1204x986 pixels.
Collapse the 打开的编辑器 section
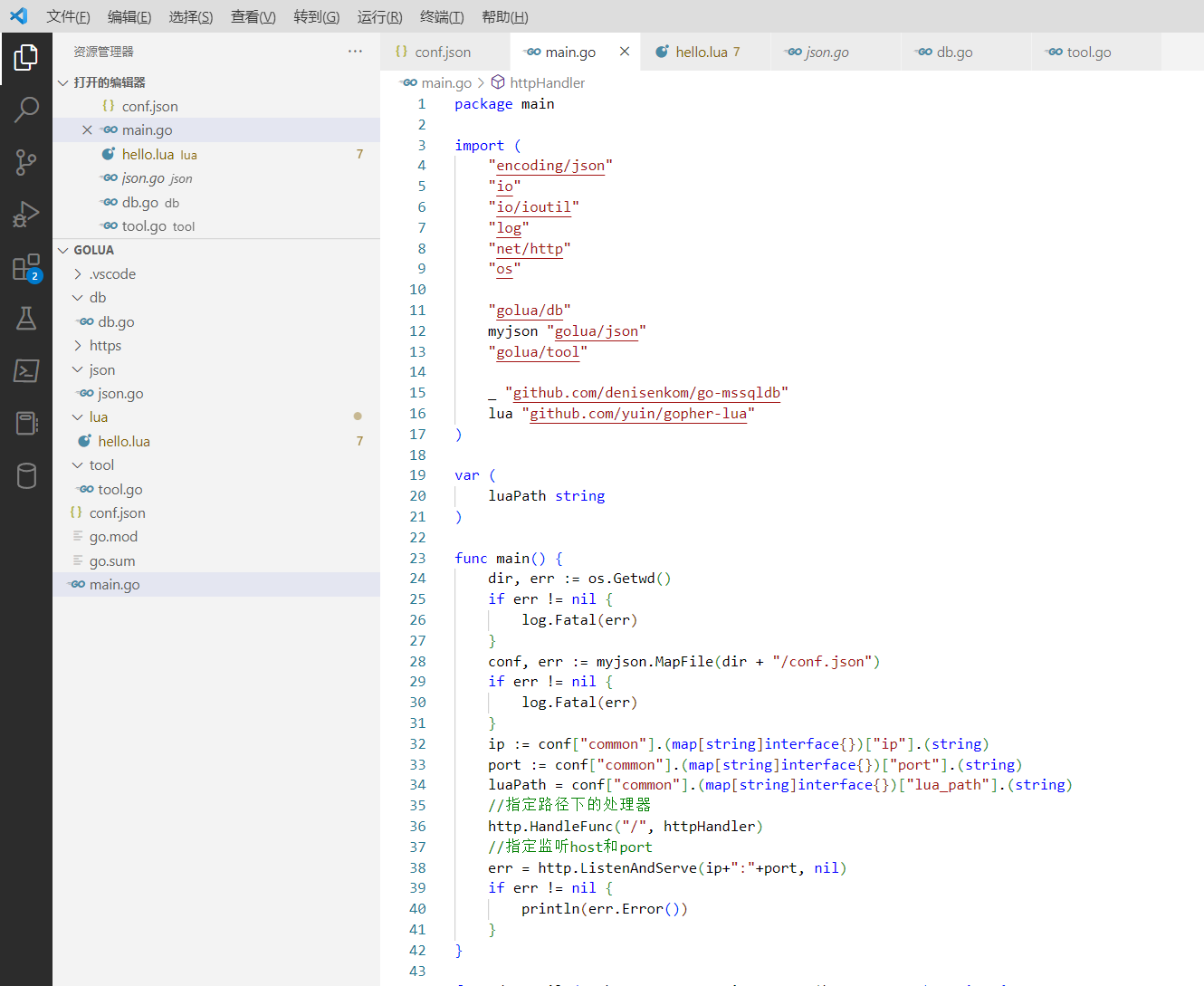[x=216, y=82]
